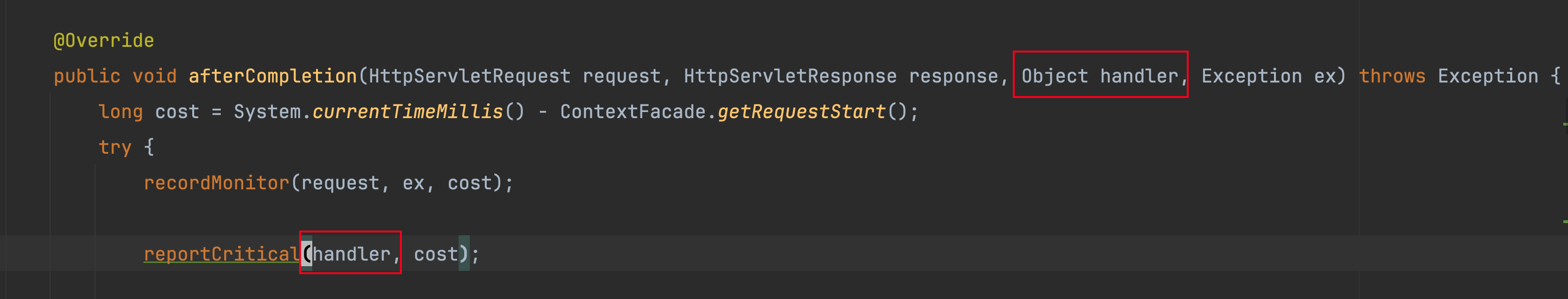Click the throws keyword

(1392, 76)
